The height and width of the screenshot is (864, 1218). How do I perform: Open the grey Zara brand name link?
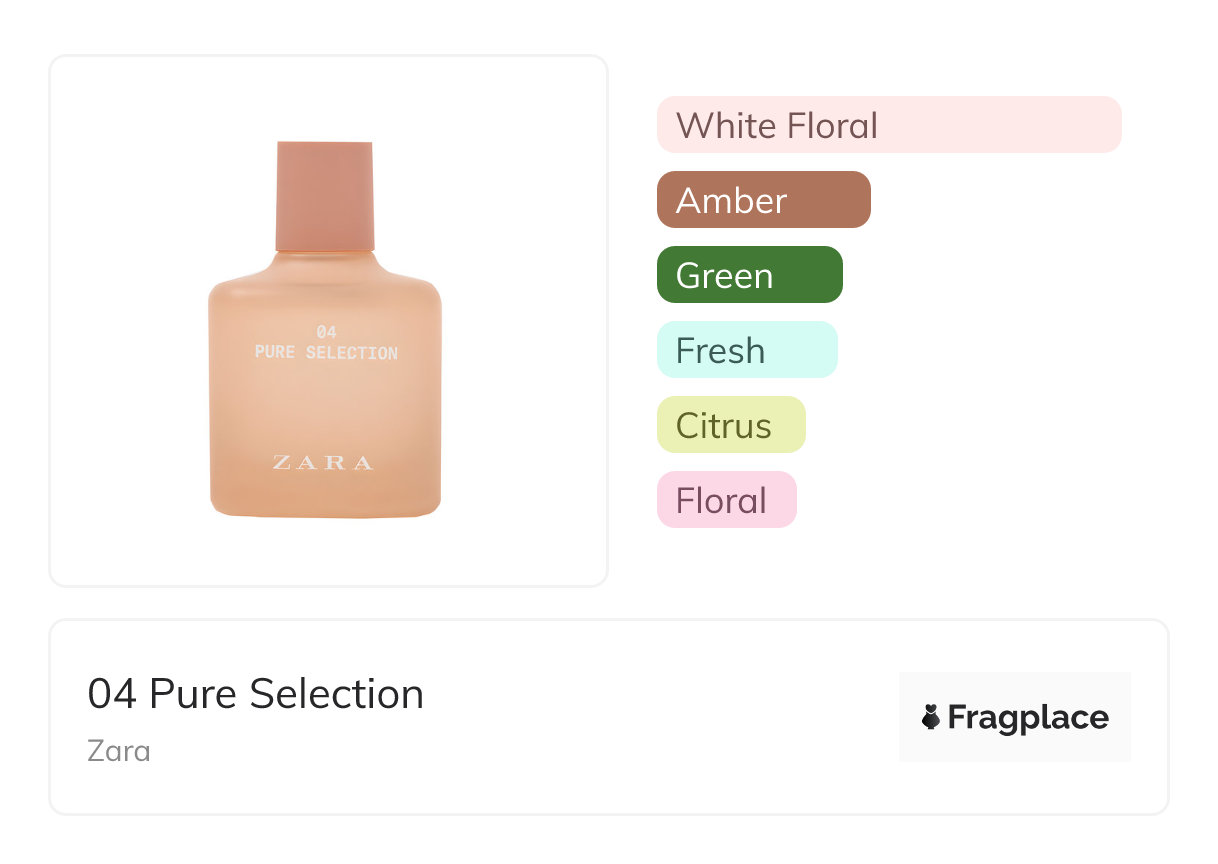click(119, 750)
